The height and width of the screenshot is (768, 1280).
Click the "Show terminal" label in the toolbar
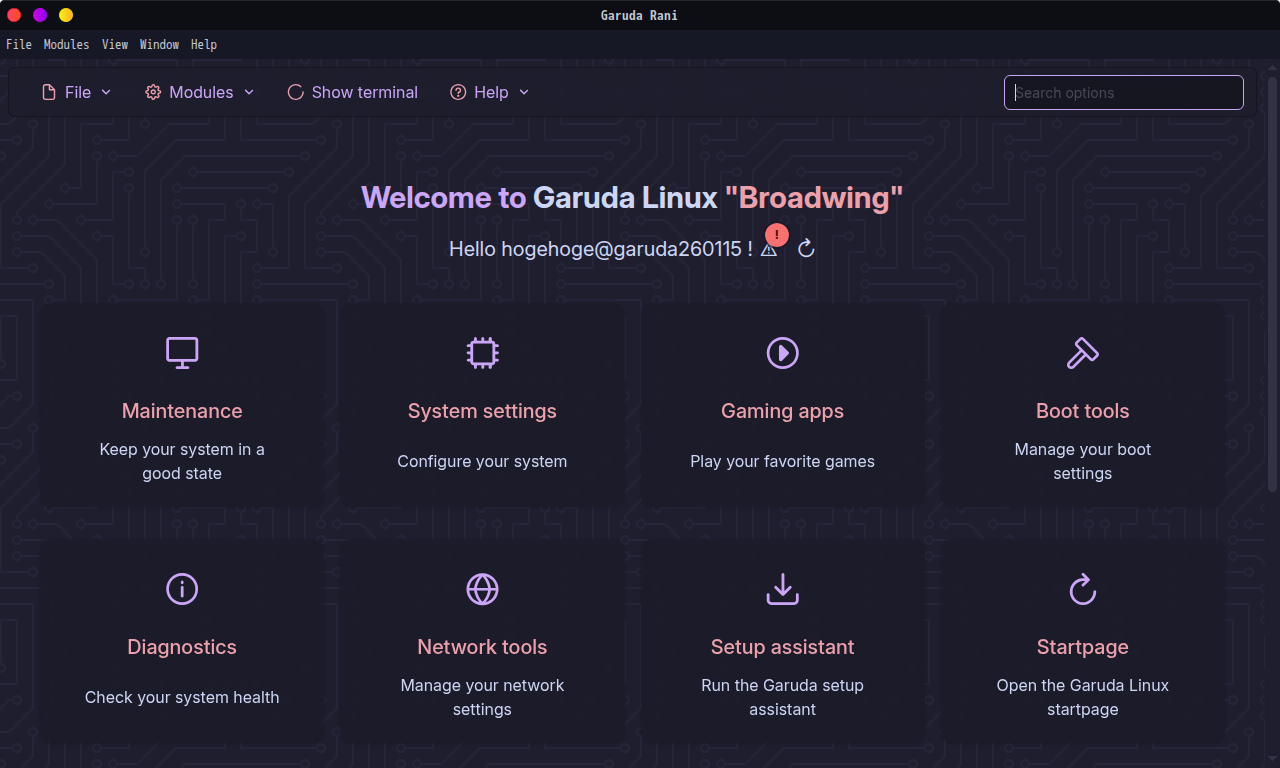tap(365, 92)
